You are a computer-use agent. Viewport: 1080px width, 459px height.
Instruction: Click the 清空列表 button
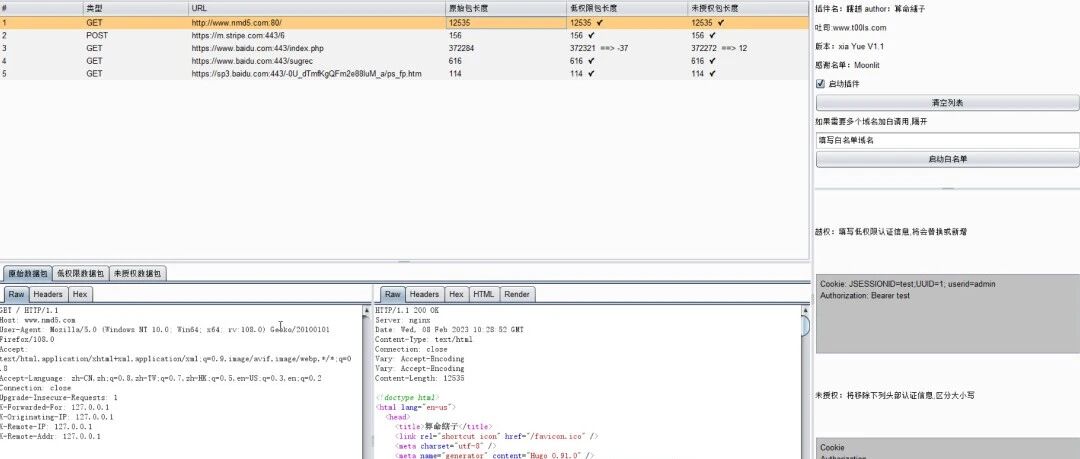(x=947, y=103)
